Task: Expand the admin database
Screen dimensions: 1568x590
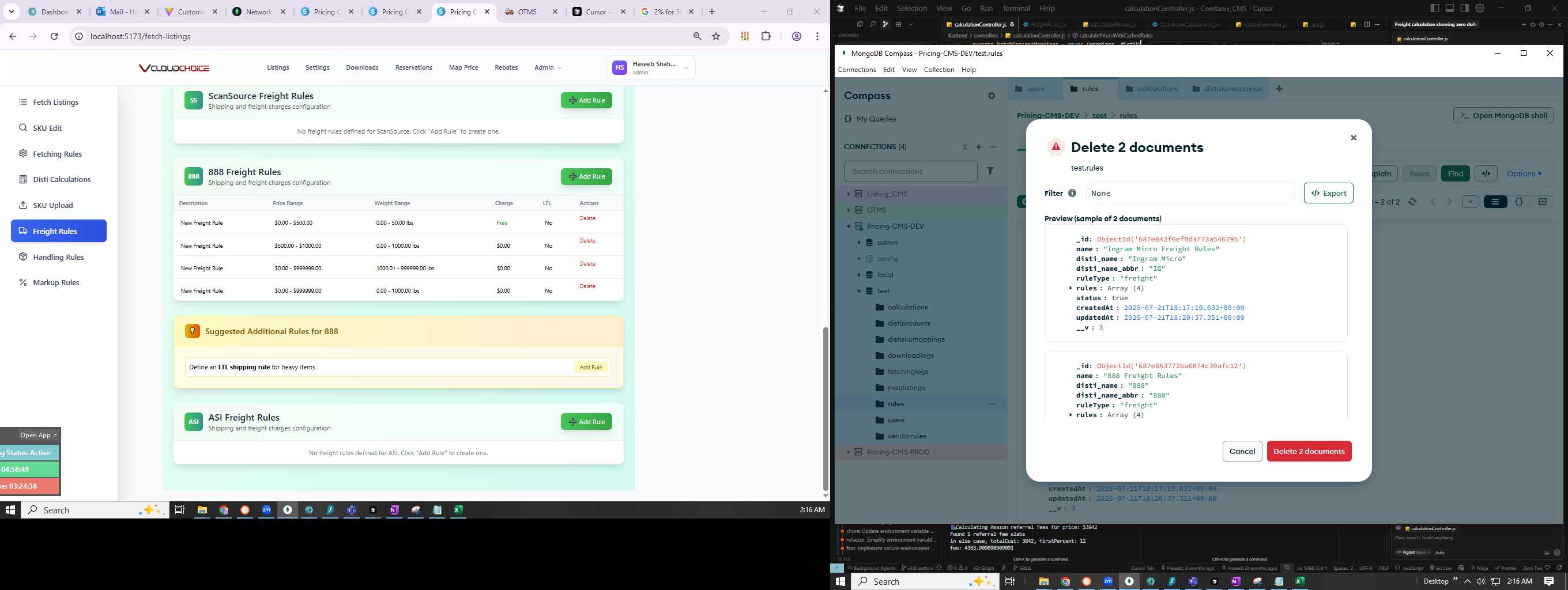Action: tap(859, 243)
